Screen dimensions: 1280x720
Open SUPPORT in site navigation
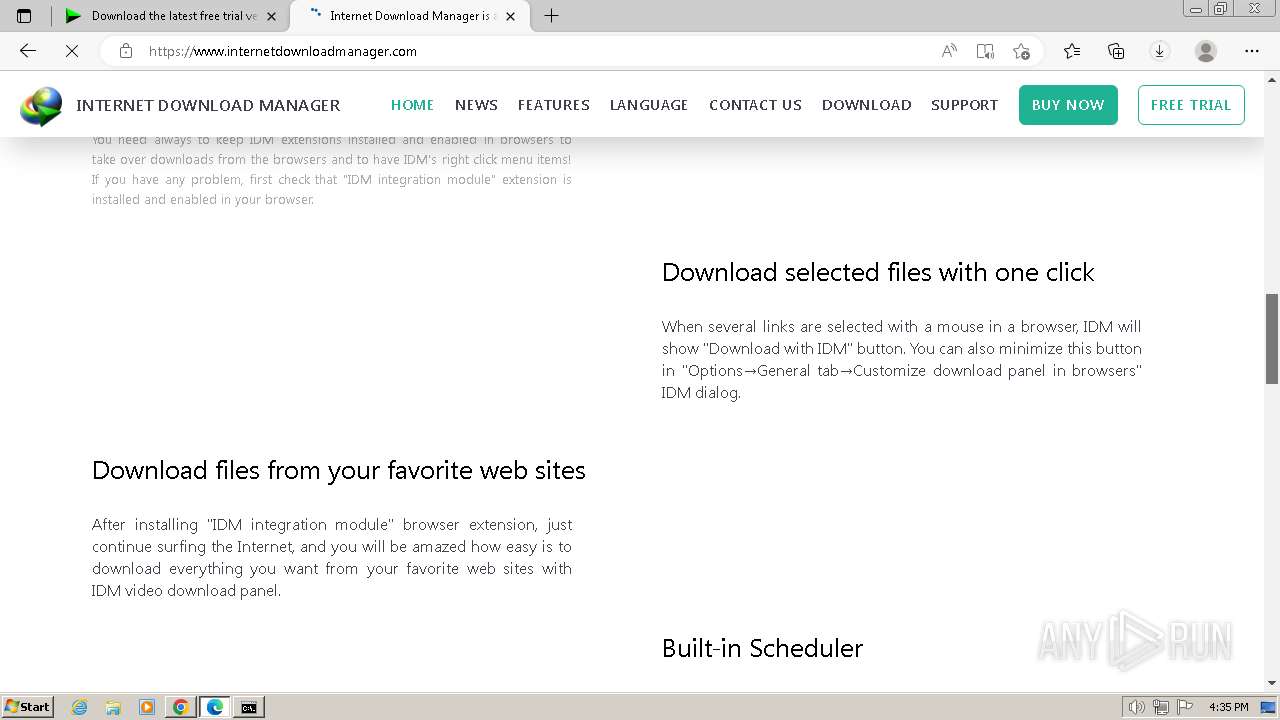964,105
